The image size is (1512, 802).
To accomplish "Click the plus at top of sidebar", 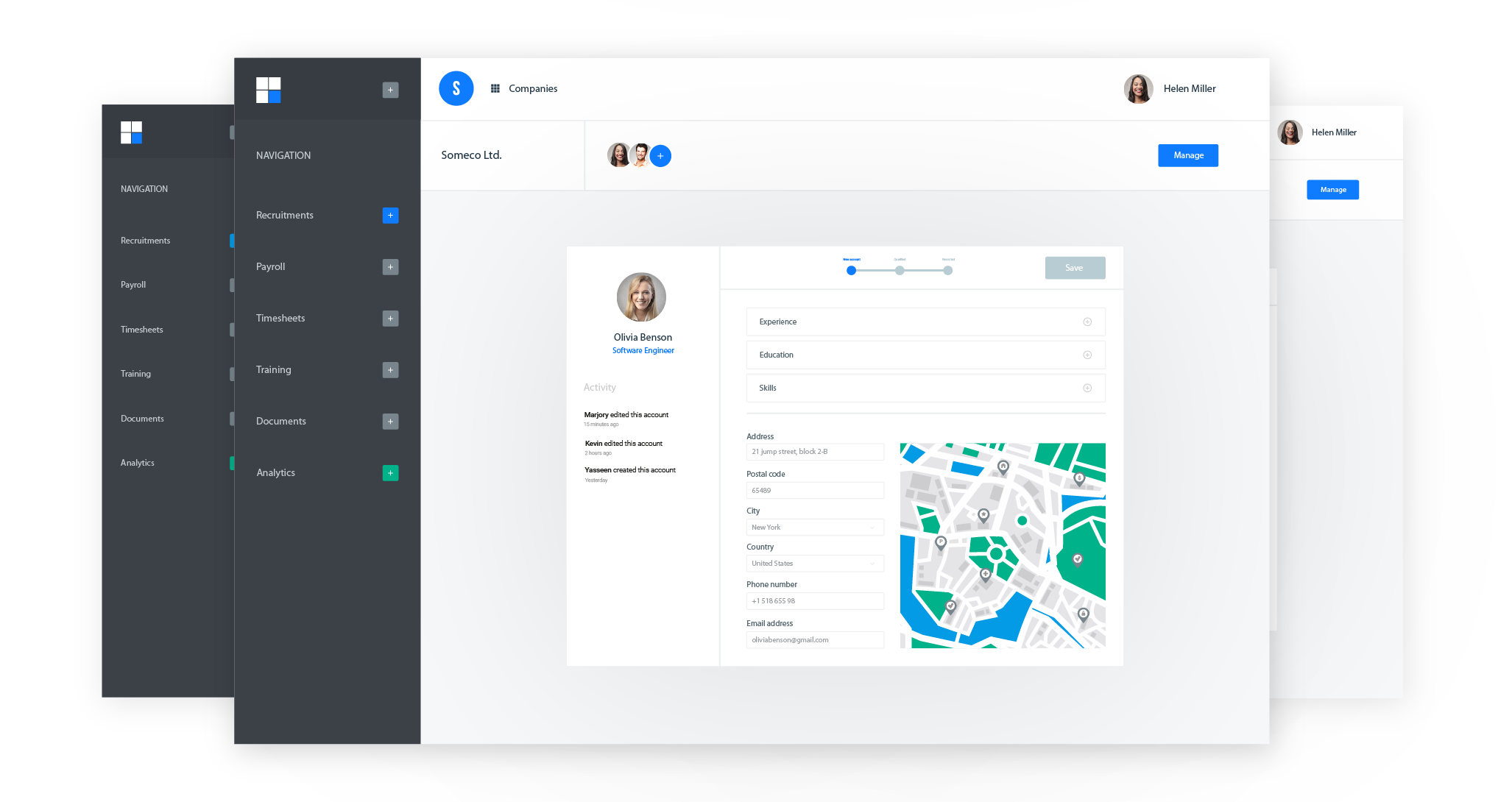I will coord(390,90).
